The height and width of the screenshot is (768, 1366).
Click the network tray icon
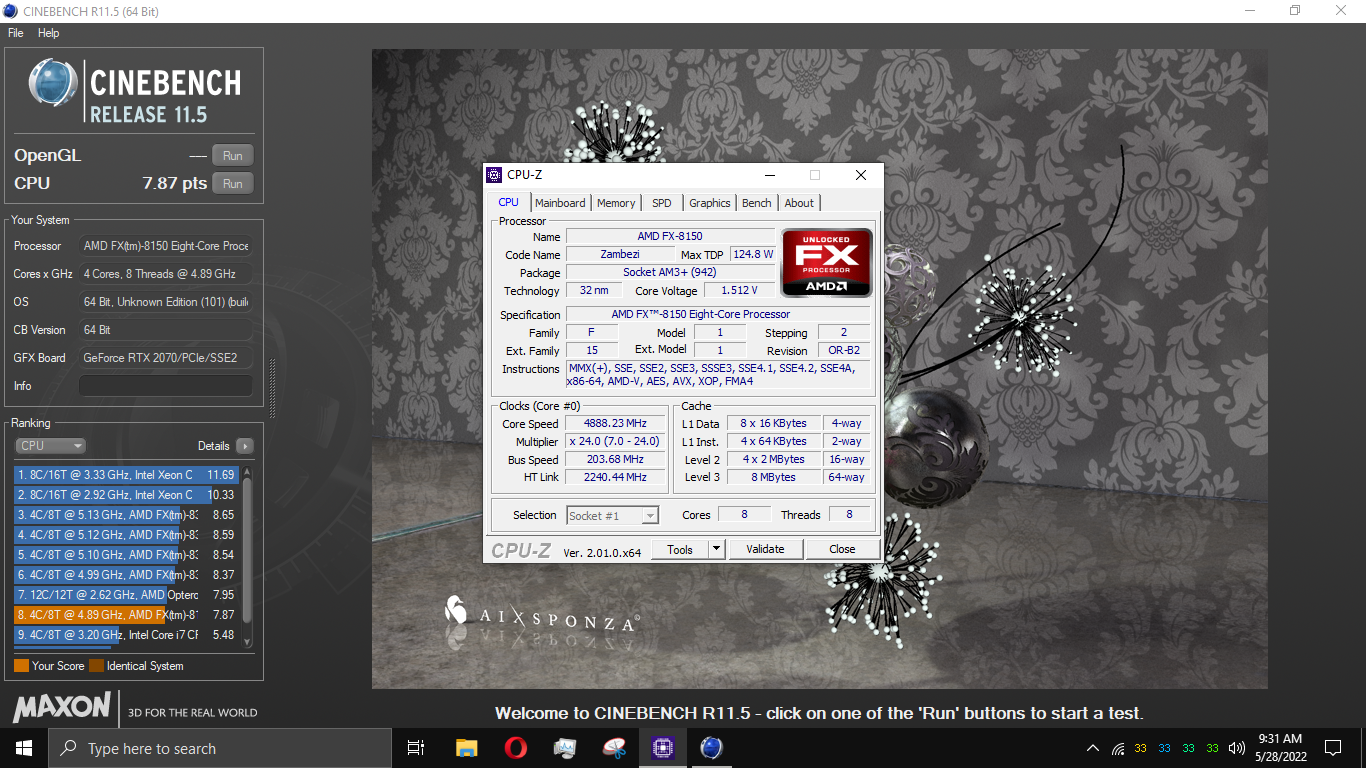pyautogui.click(x=1117, y=748)
